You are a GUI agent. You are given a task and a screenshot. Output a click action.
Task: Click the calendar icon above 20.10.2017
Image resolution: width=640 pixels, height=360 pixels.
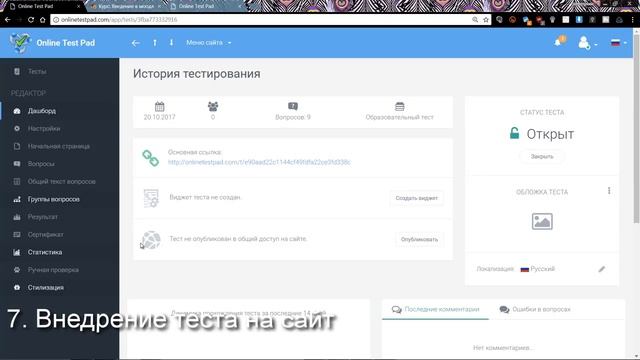(160, 107)
